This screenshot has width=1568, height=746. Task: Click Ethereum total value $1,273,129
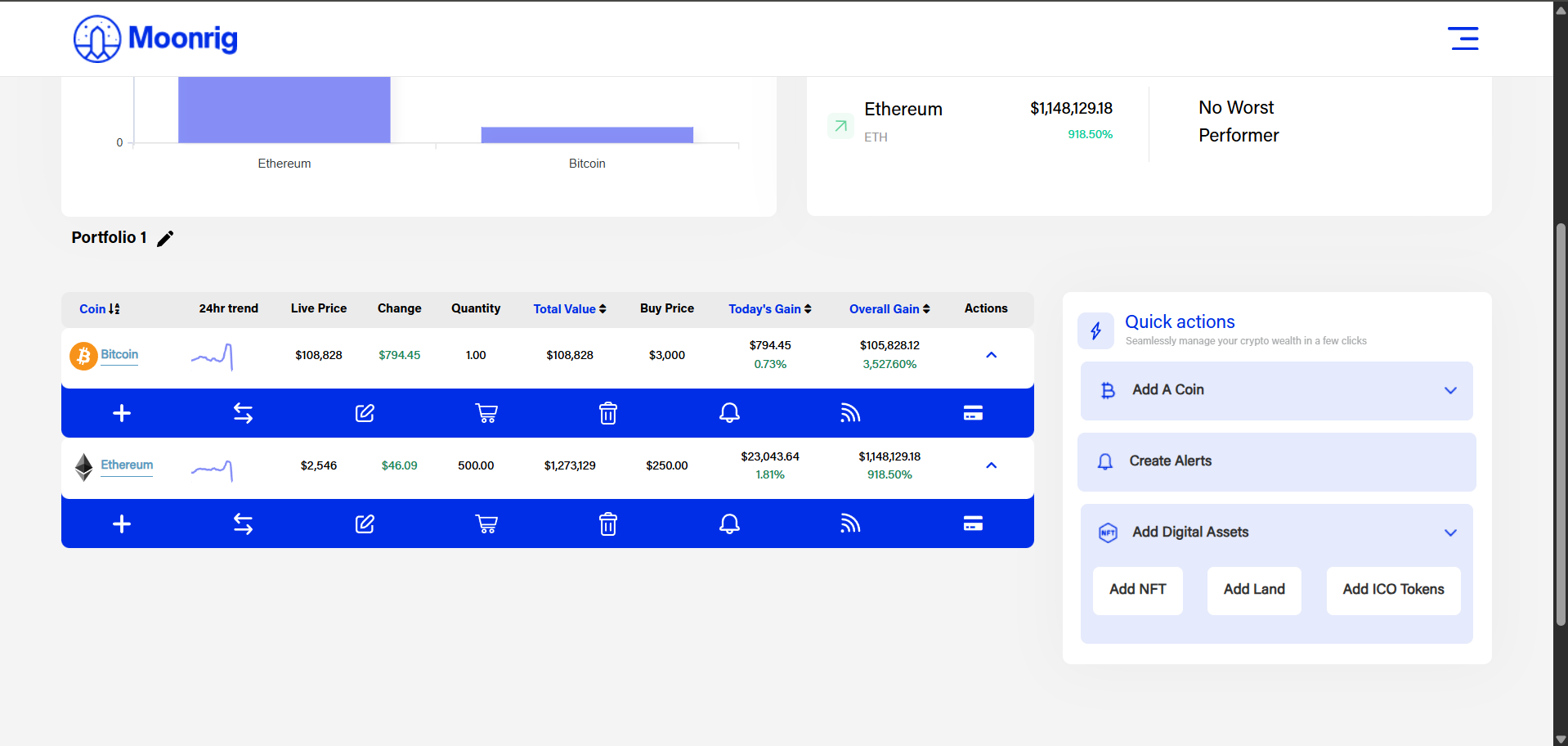(x=570, y=465)
